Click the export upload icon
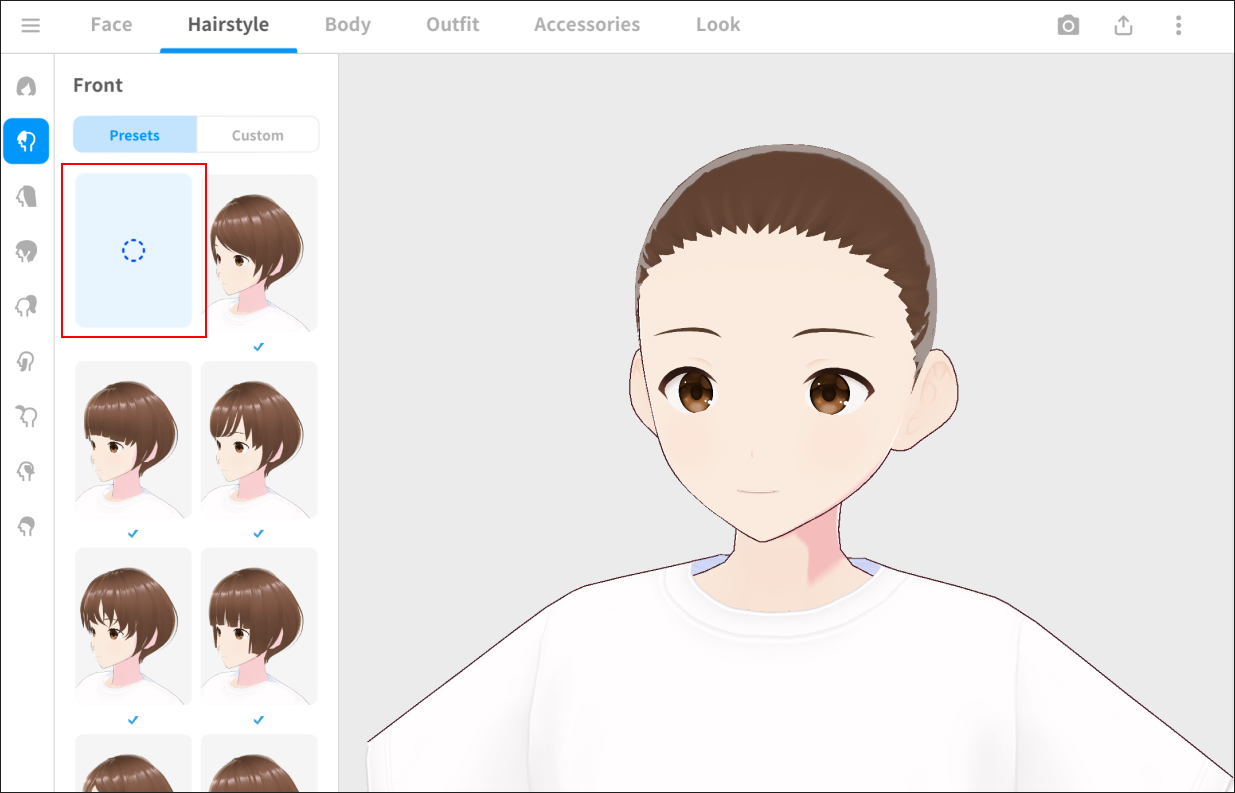Screen dimensions: 1235x793 tap(1123, 25)
